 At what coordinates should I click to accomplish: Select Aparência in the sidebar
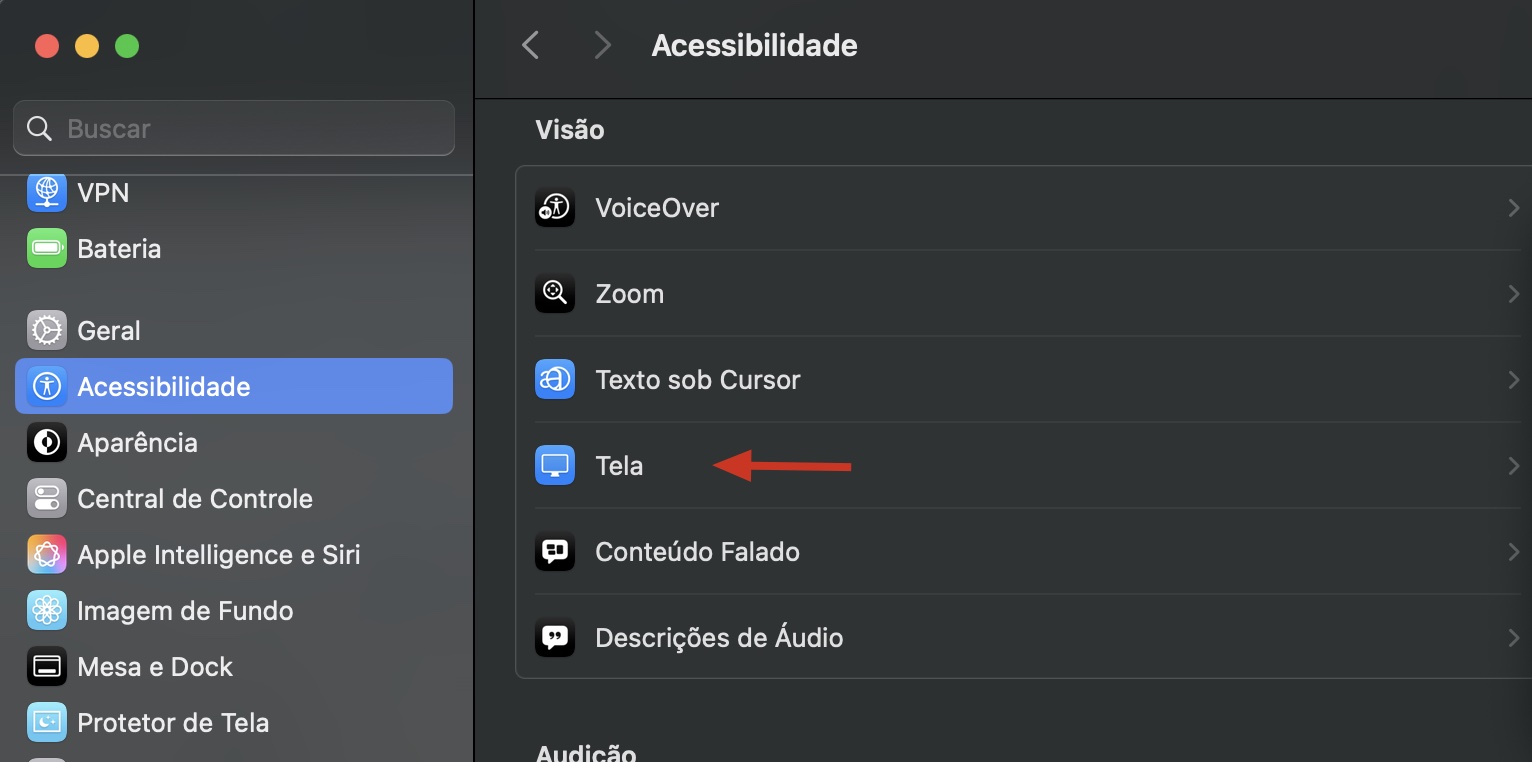[137, 442]
